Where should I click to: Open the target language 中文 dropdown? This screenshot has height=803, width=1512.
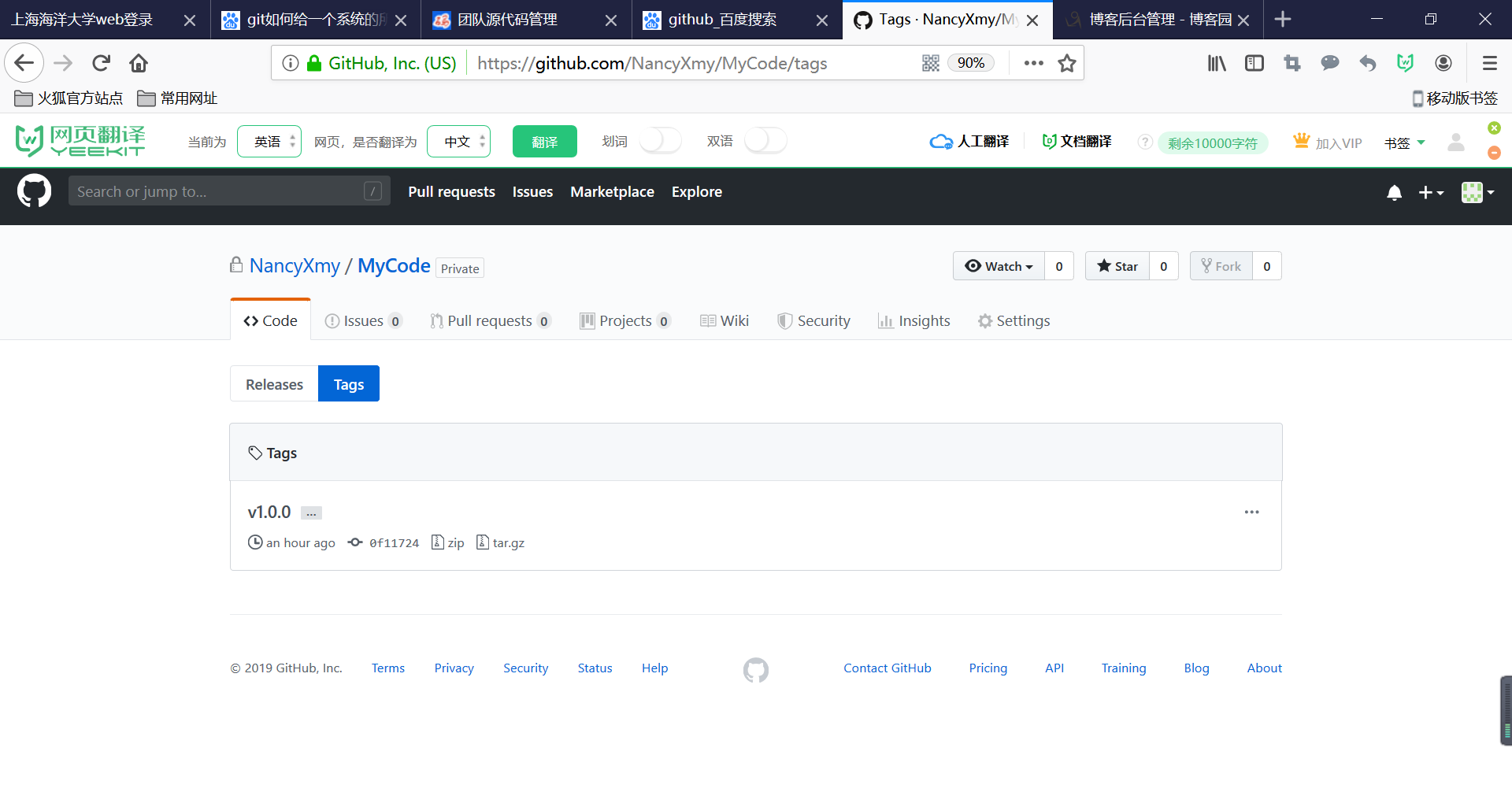click(459, 142)
